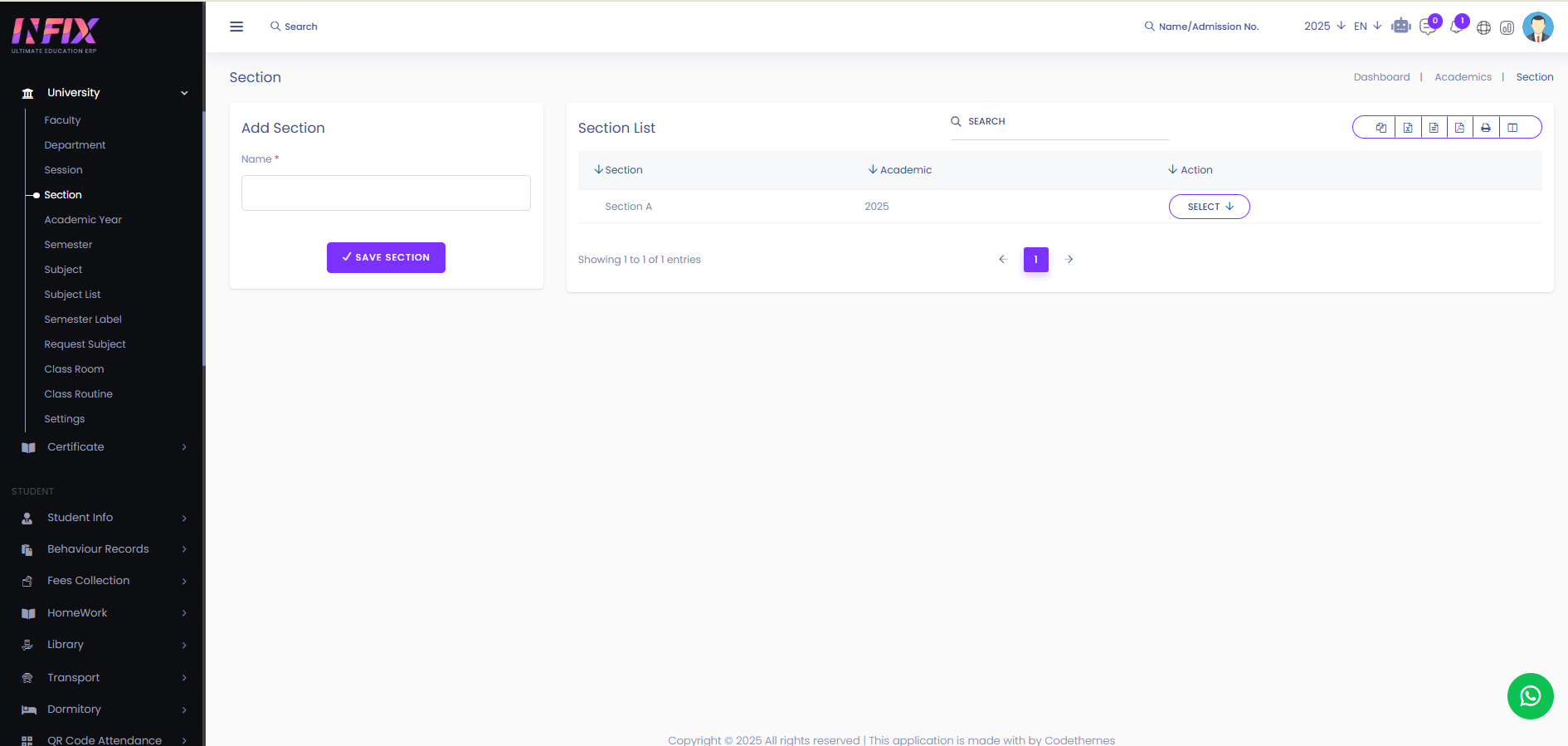Open the notification bell
The width and height of the screenshot is (1568, 746).
[1456, 27]
